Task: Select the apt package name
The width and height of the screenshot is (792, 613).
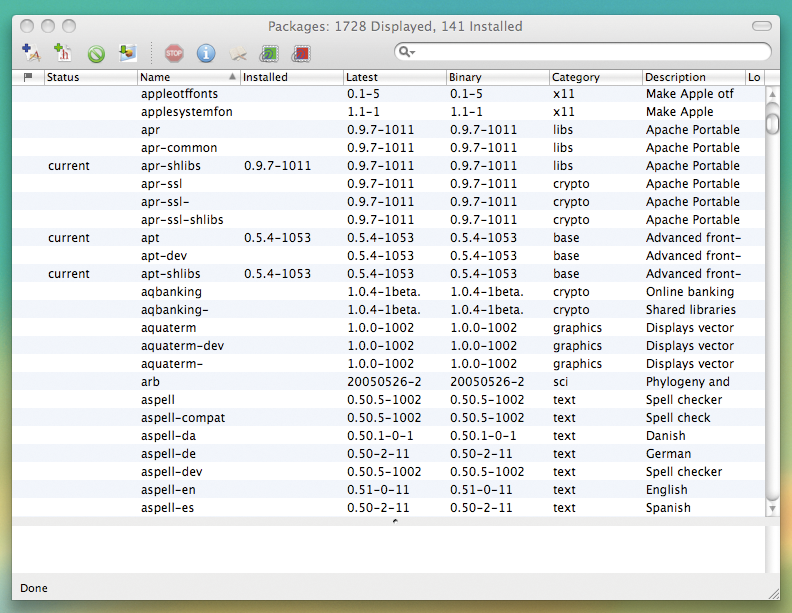Action: click(x=150, y=238)
